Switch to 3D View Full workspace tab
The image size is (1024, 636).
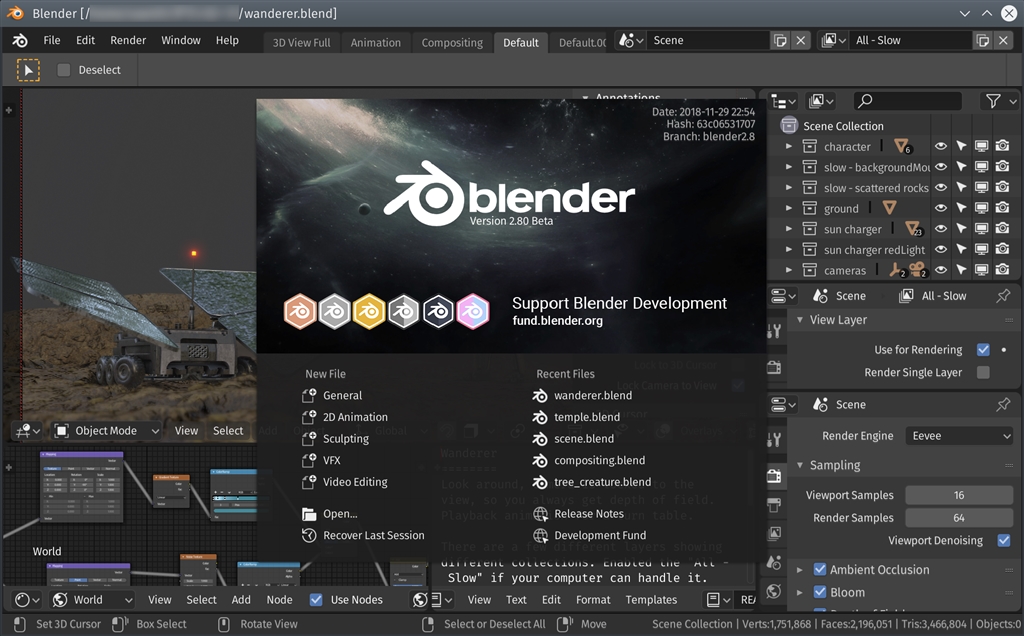tap(301, 42)
